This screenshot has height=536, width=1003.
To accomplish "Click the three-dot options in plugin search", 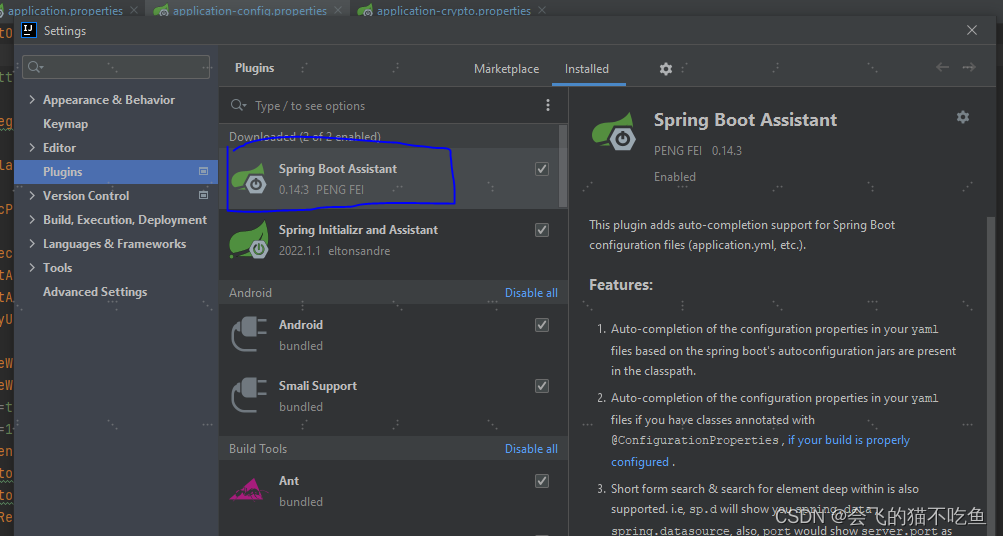I will [548, 106].
